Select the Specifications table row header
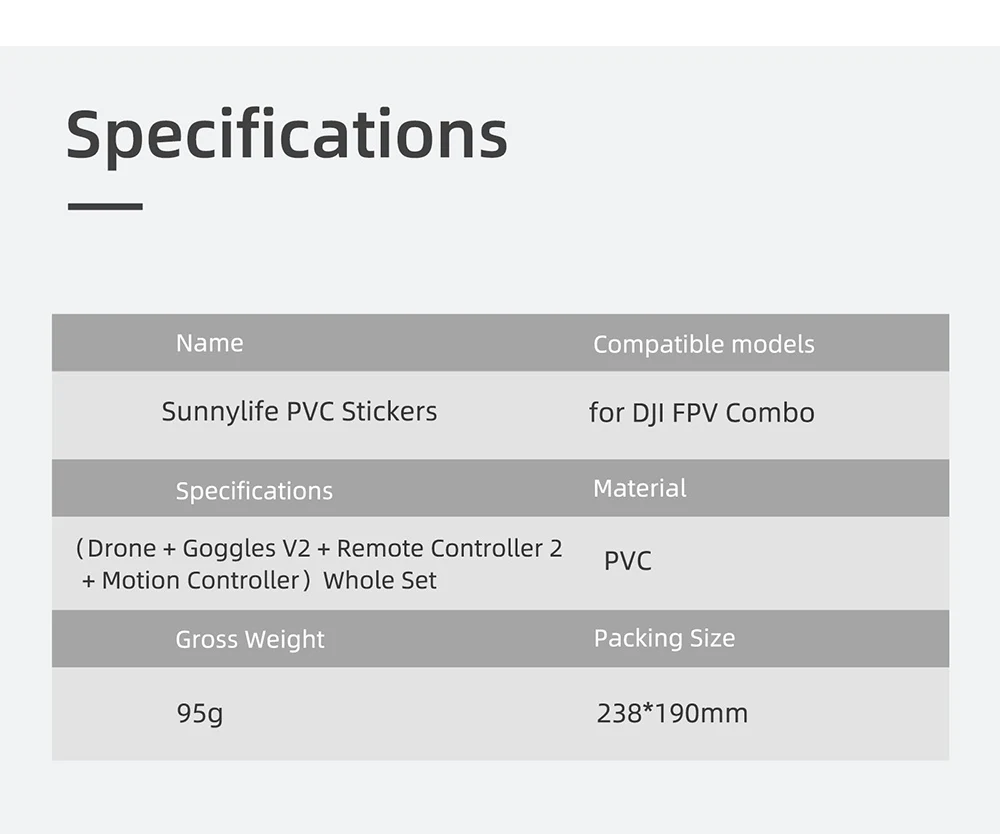 254,491
